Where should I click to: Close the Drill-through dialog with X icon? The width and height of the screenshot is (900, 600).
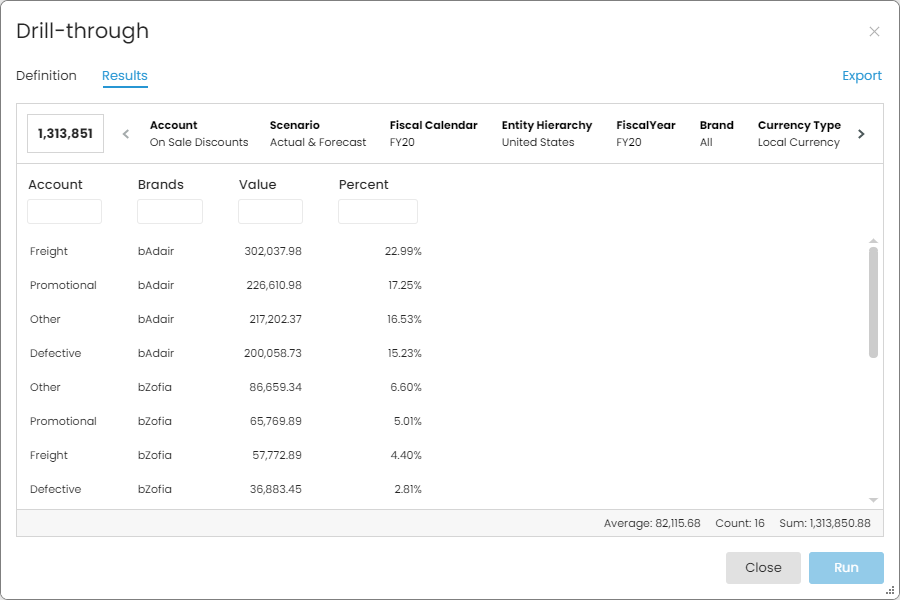[x=874, y=32]
